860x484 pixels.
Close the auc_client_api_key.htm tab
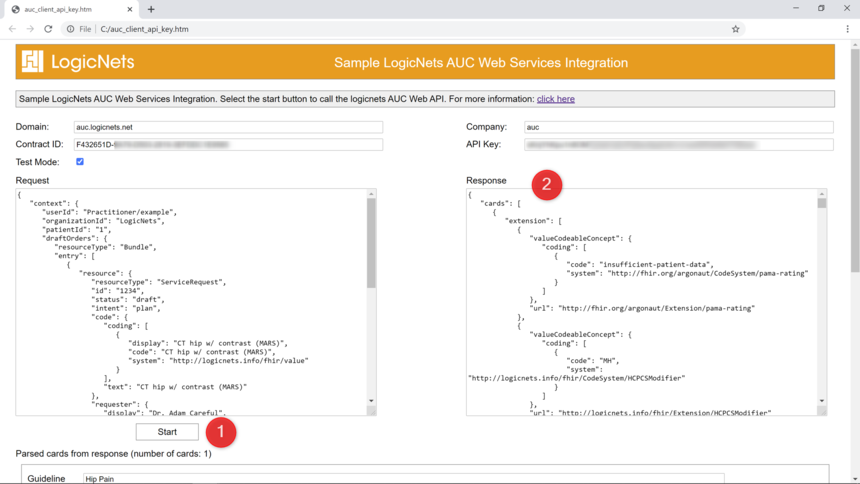[x=129, y=9]
